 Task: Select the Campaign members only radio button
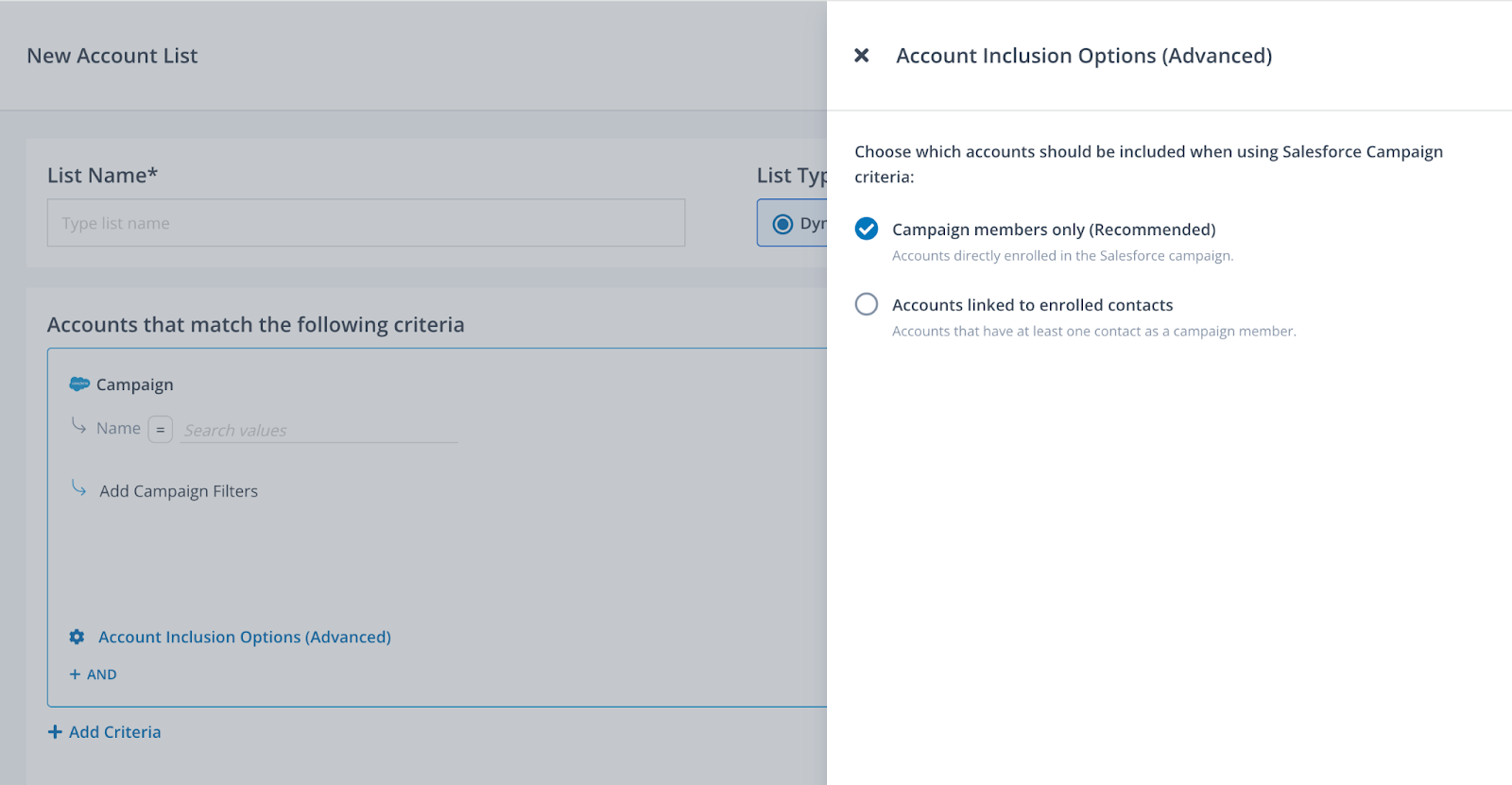pos(866,230)
